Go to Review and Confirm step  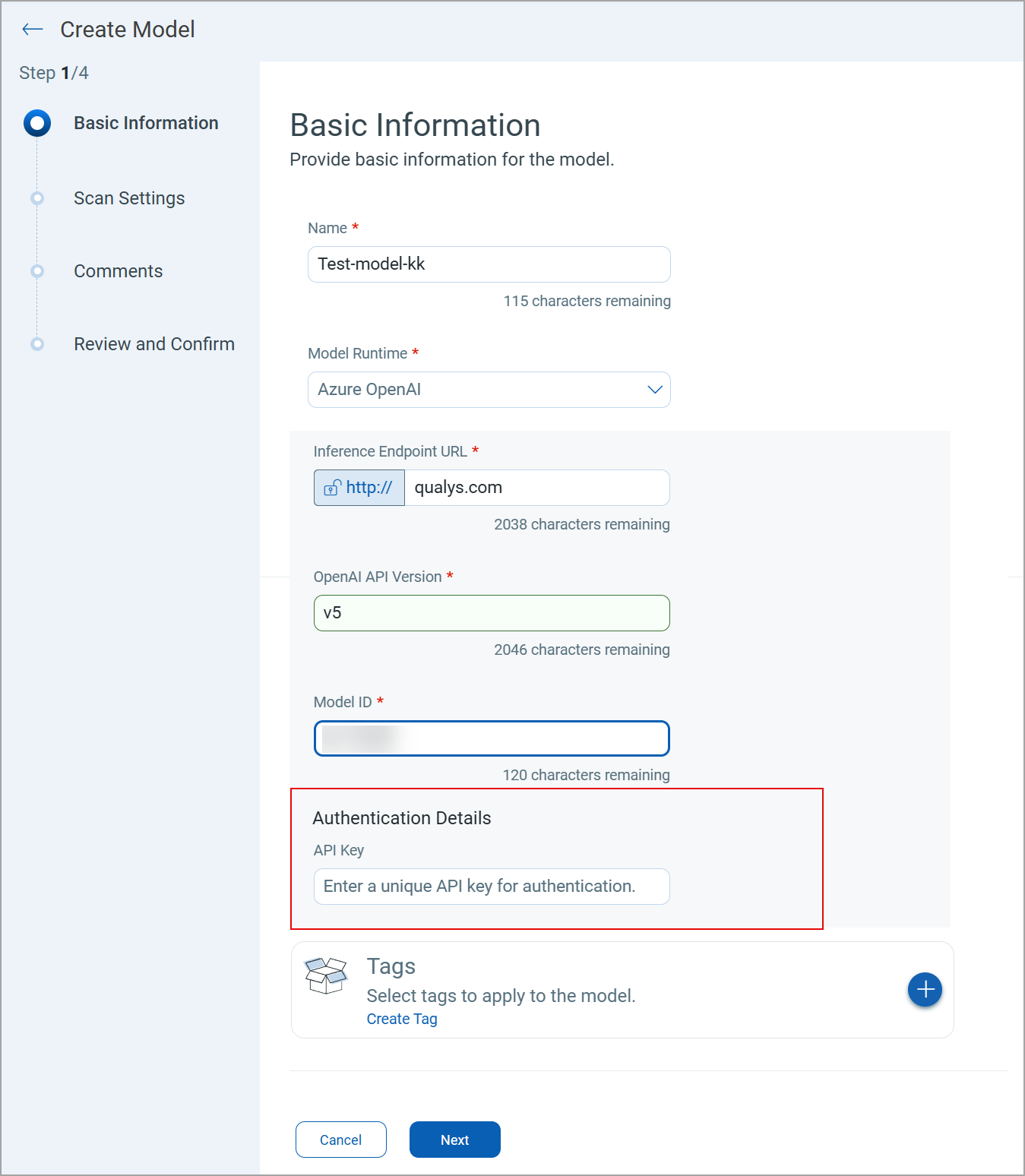pyautogui.click(x=154, y=344)
